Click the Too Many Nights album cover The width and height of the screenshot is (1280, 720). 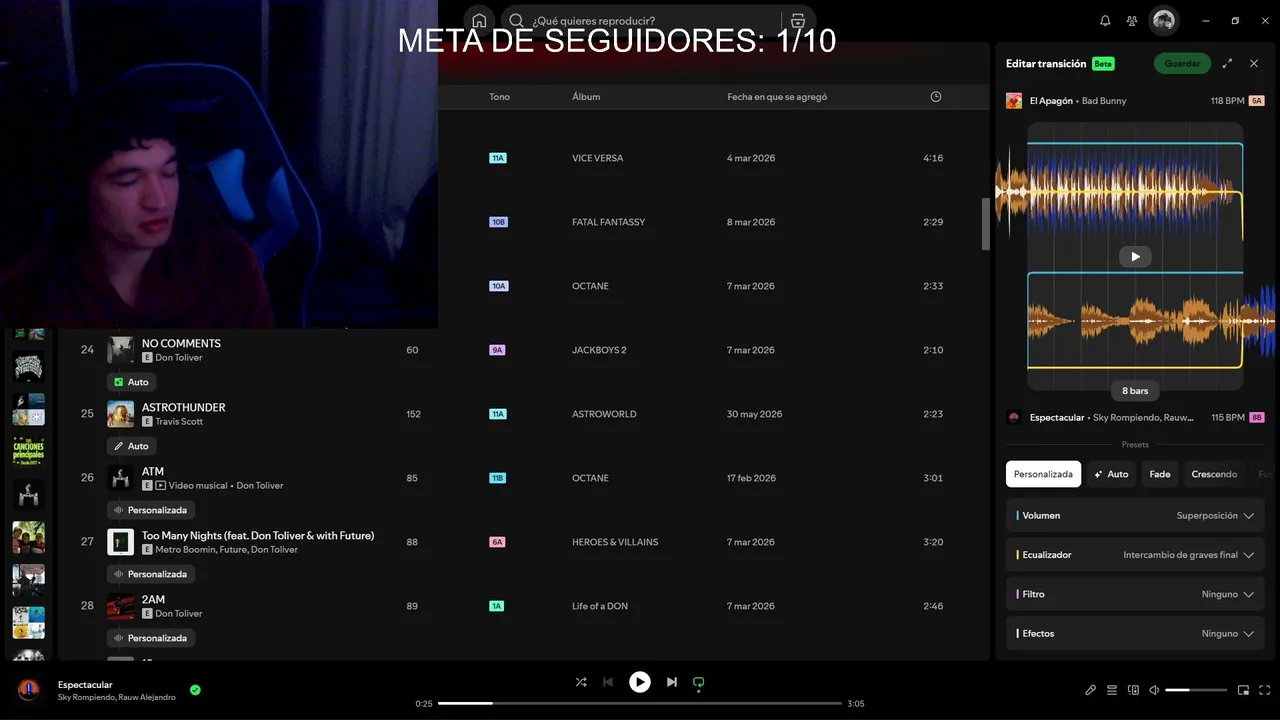(x=121, y=542)
